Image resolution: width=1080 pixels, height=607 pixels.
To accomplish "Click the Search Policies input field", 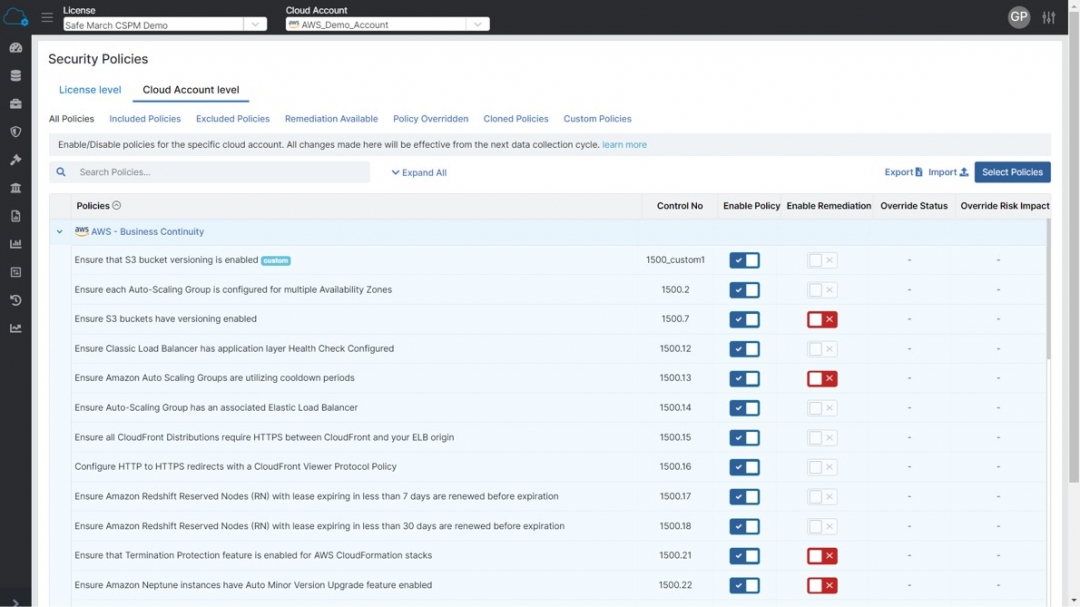I will 220,172.
